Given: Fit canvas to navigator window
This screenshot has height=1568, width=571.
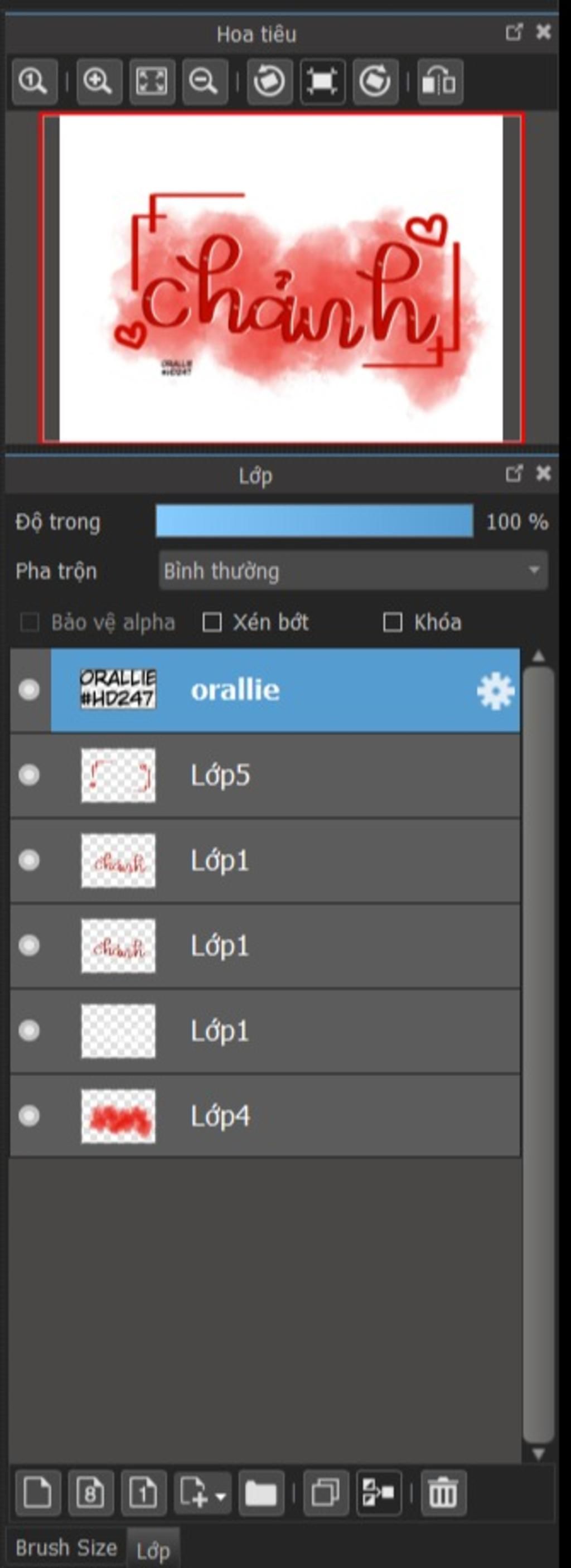Looking at the screenshot, I should click(x=152, y=81).
